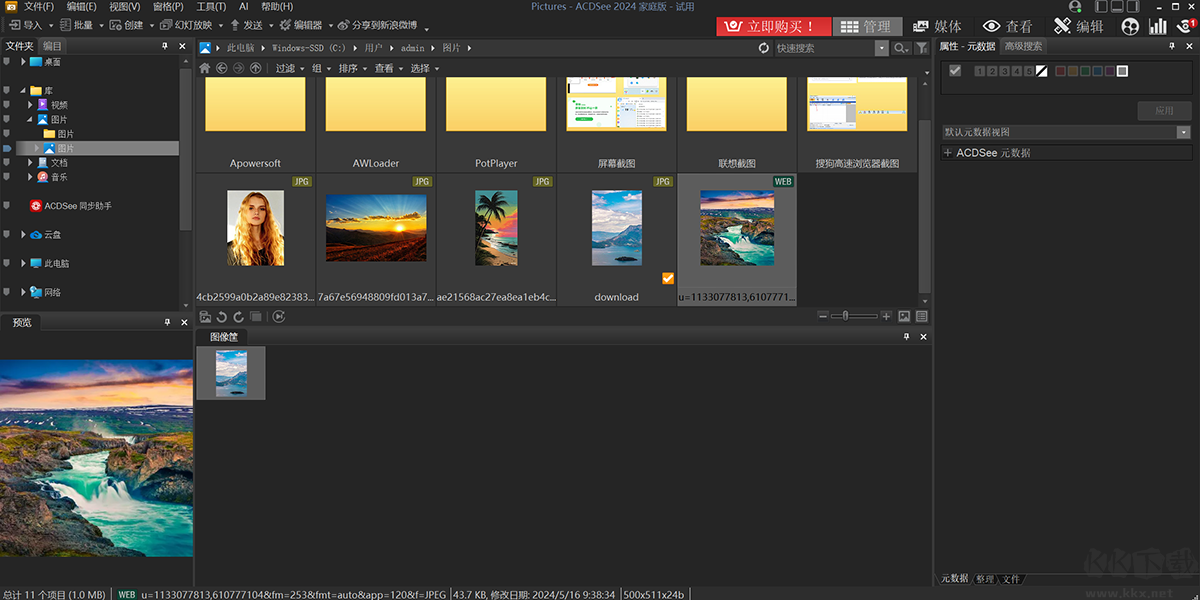Image resolution: width=1200 pixels, height=600 pixels.
Task: Open the Tools (工具) menu
Action: pyautogui.click(x=211, y=7)
